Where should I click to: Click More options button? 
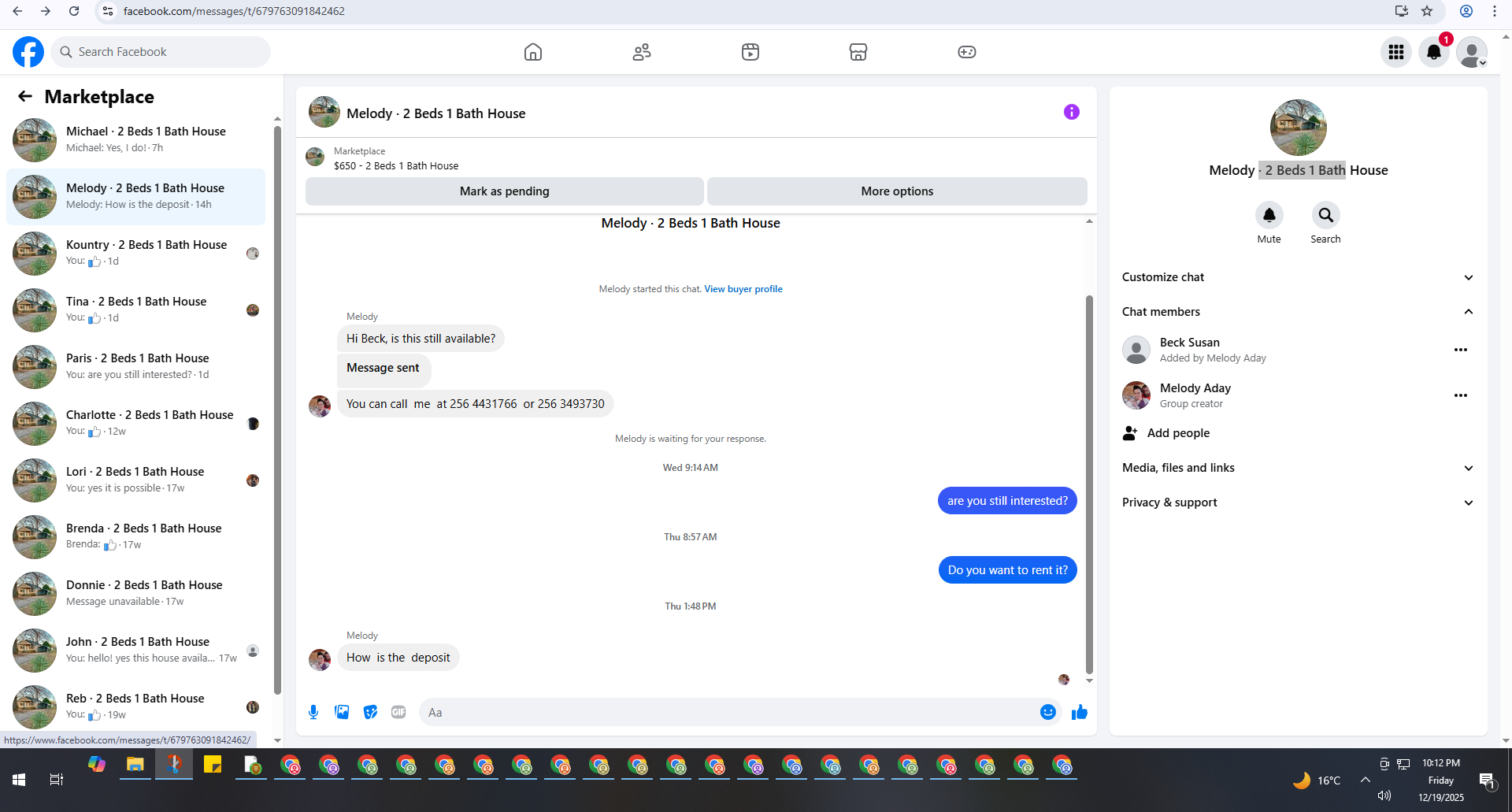coord(897,191)
